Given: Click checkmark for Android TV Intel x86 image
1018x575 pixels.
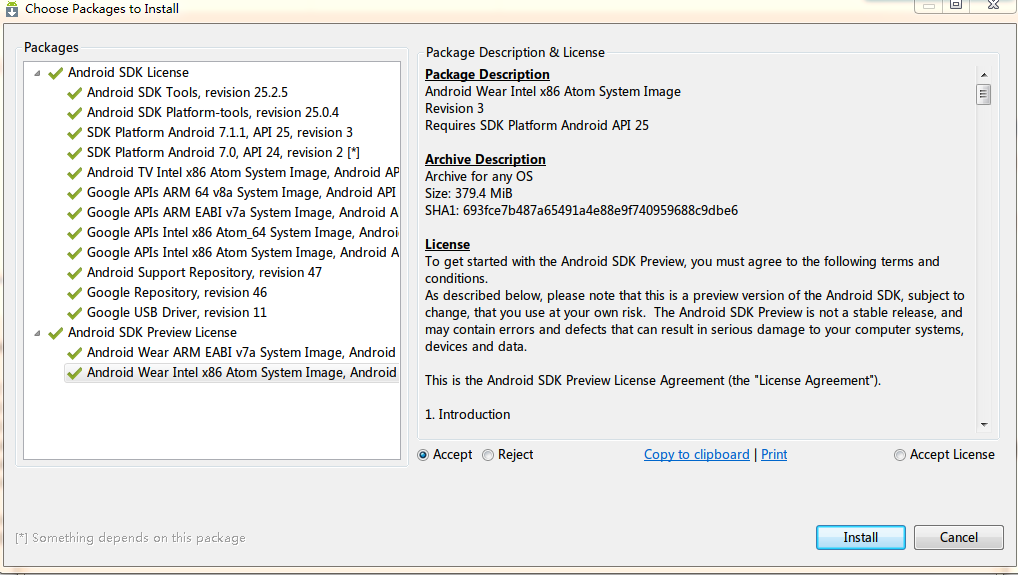Looking at the screenshot, I should [75, 173].
